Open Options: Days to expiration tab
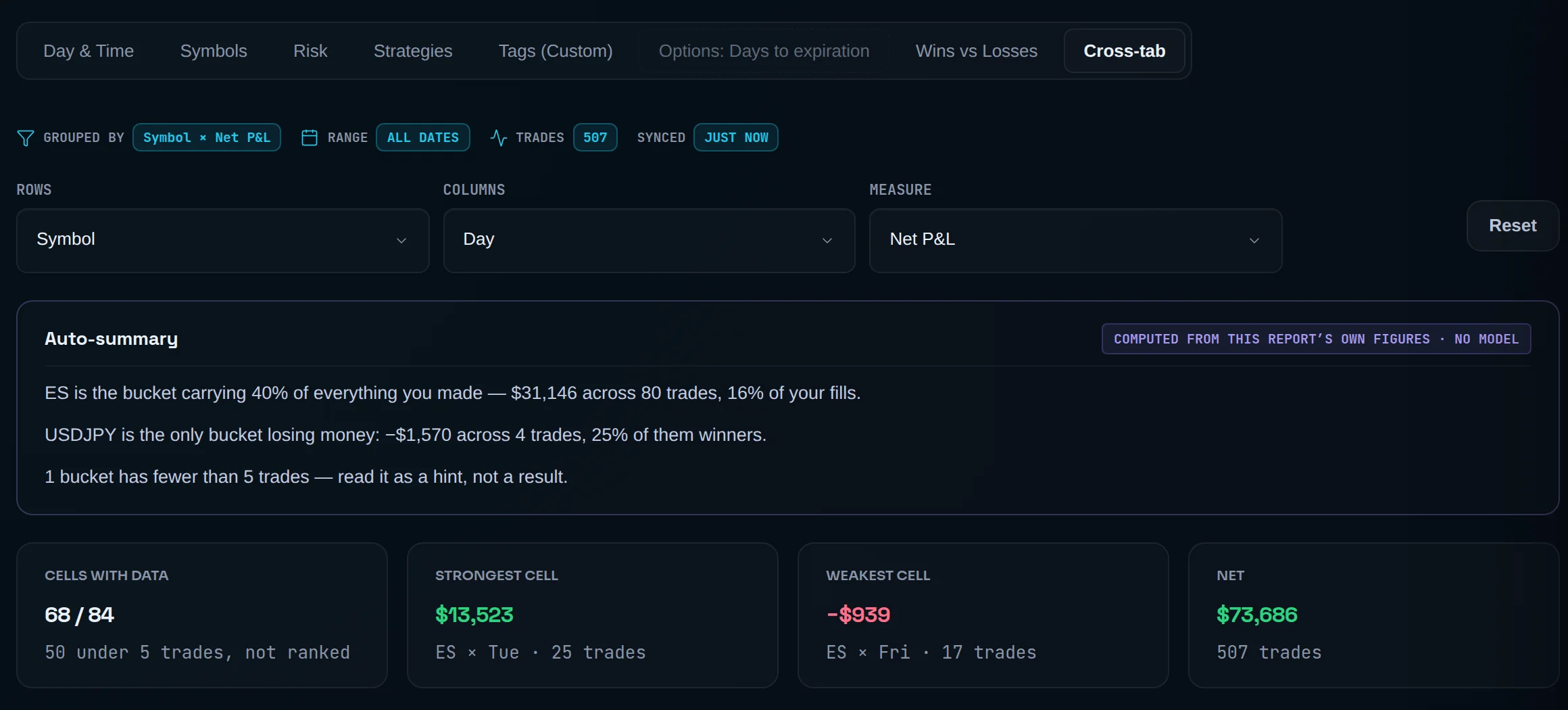Viewport: 1568px width, 710px height. (x=764, y=51)
